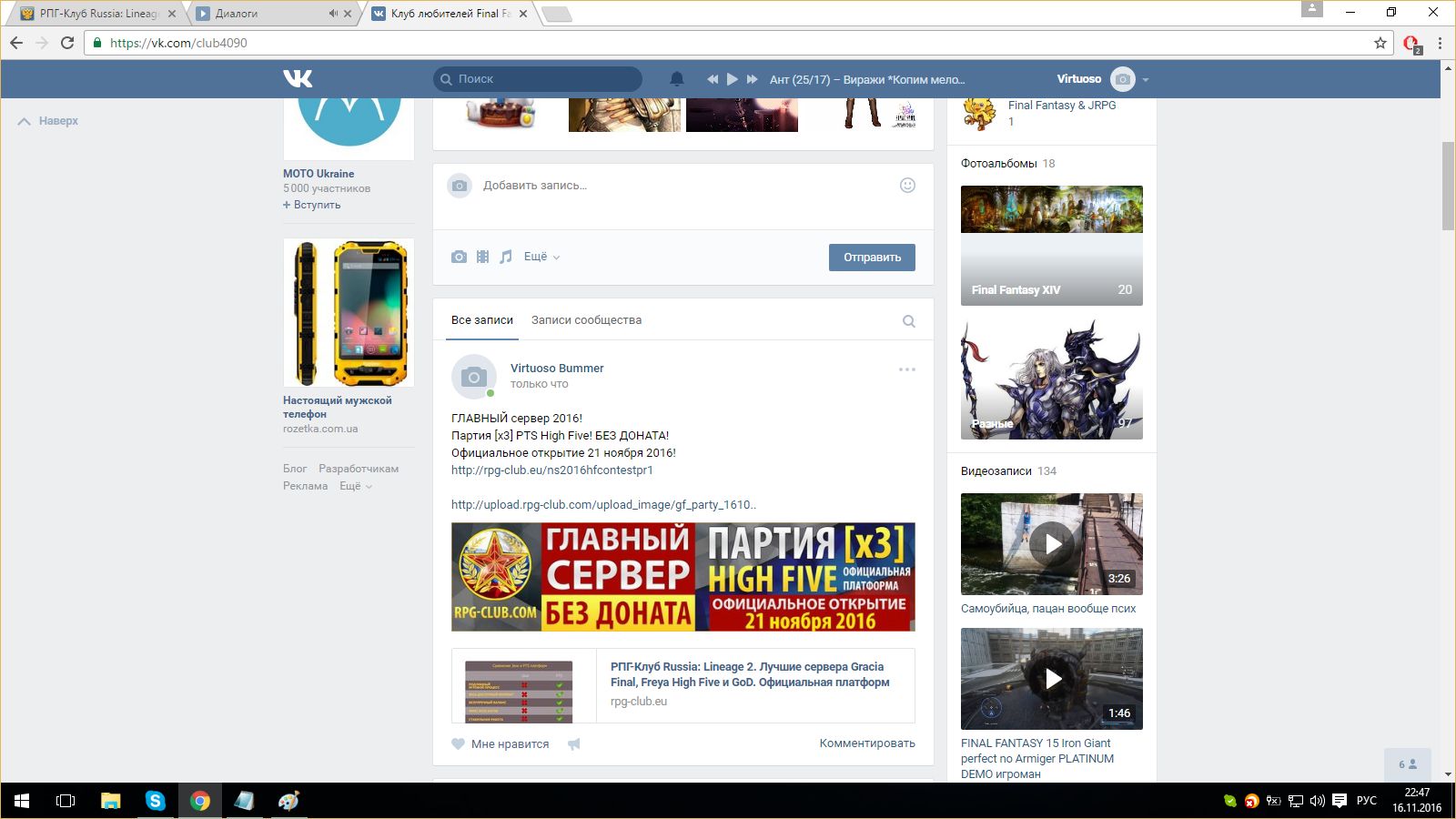This screenshot has width=1456, height=819.
Task: Open Paint app on taskbar
Action: [x=288, y=801]
